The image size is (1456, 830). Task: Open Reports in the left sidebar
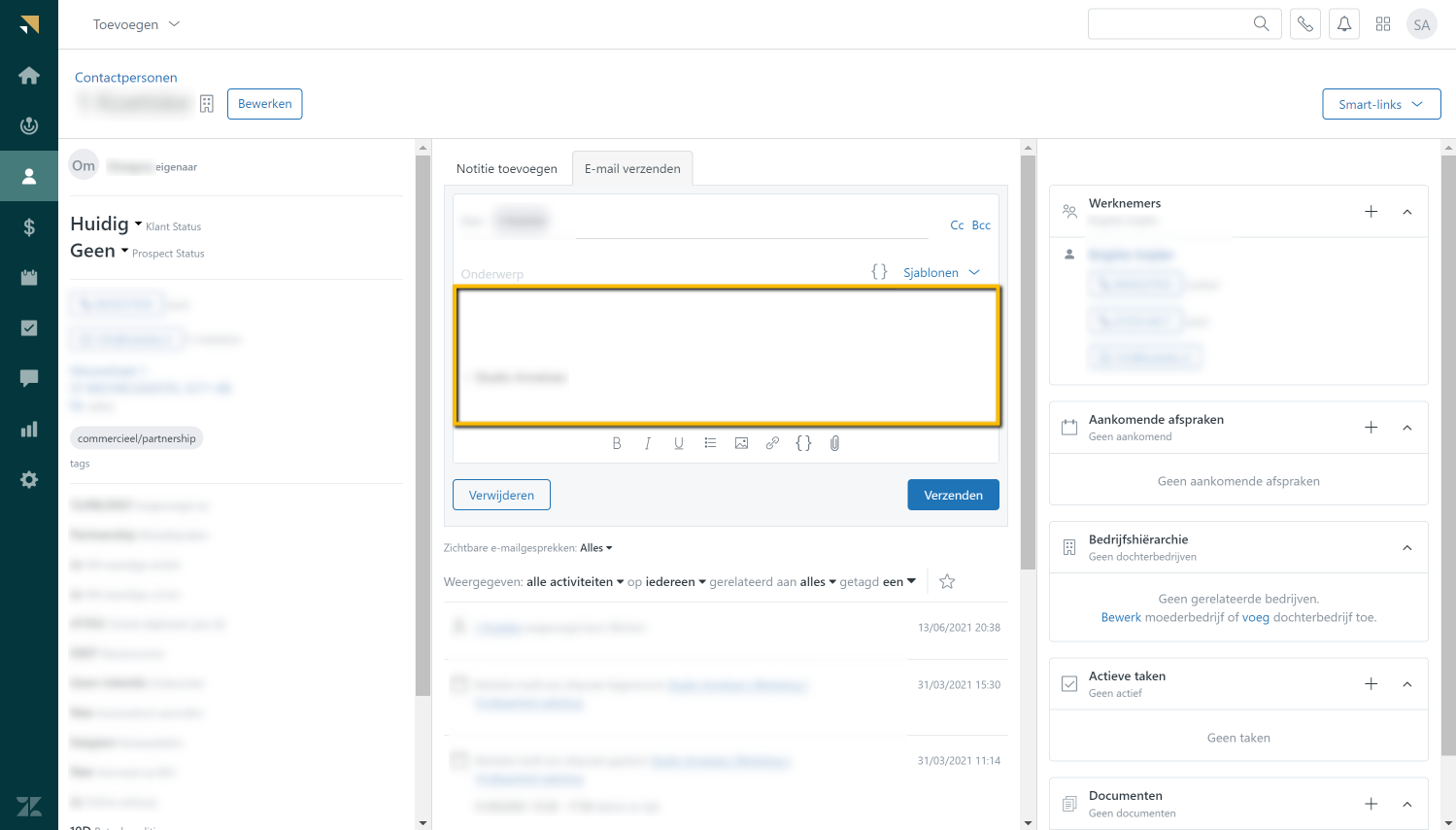pyautogui.click(x=29, y=429)
